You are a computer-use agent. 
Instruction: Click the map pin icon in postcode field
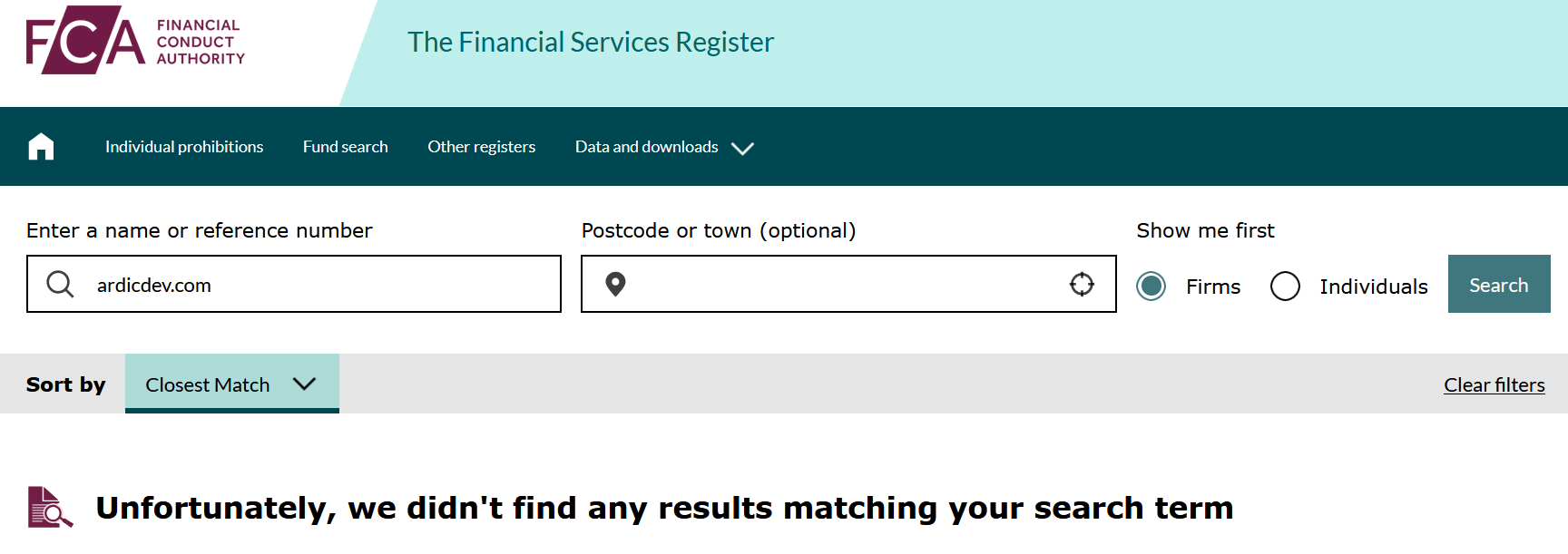(x=615, y=284)
